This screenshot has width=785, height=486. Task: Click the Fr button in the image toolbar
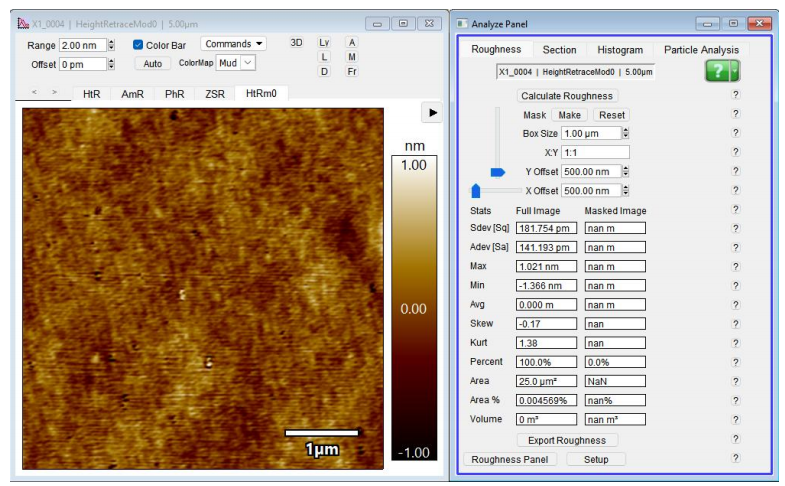coord(352,72)
